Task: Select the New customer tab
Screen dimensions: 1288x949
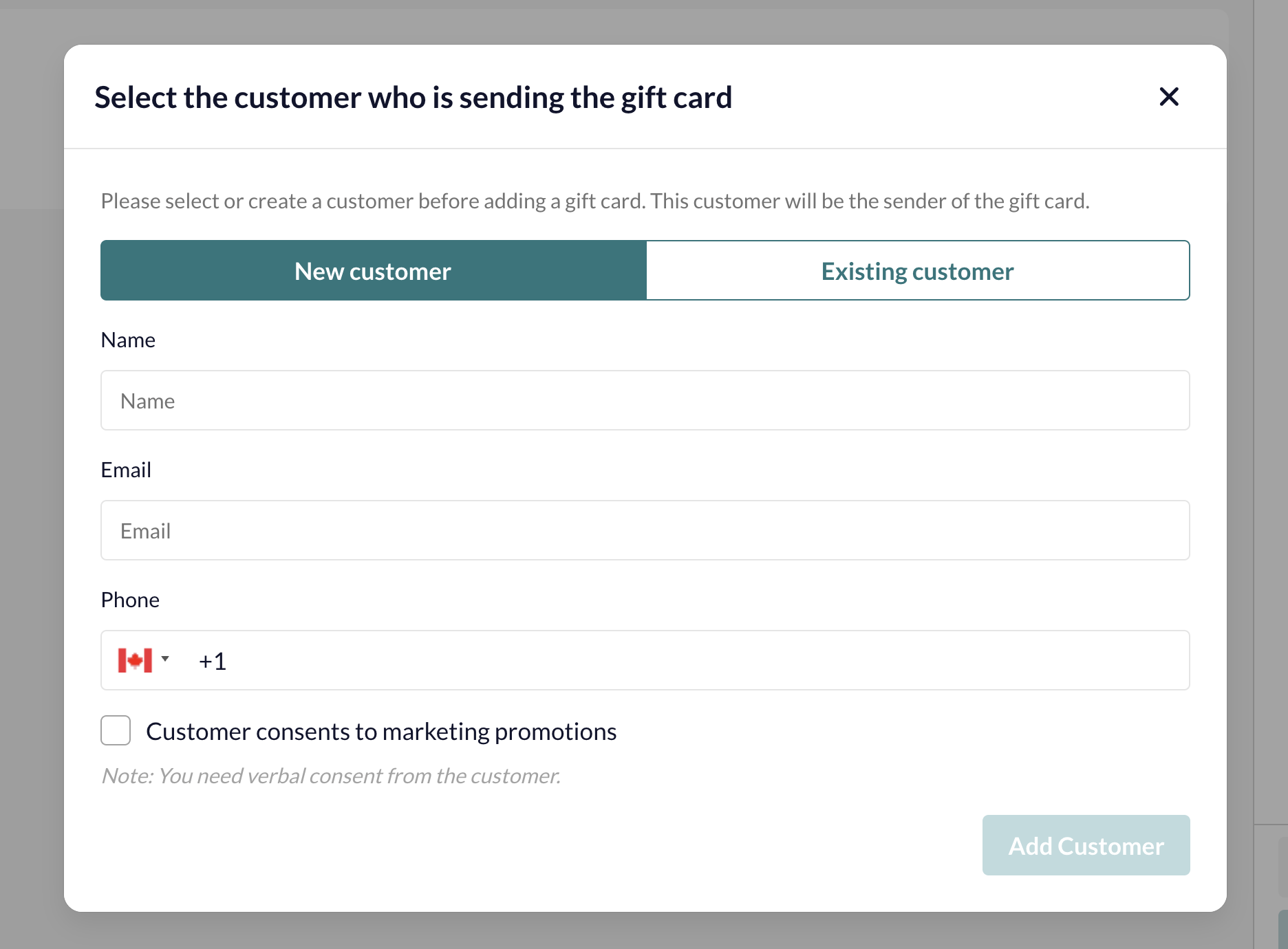Action: pyautogui.click(x=373, y=271)
